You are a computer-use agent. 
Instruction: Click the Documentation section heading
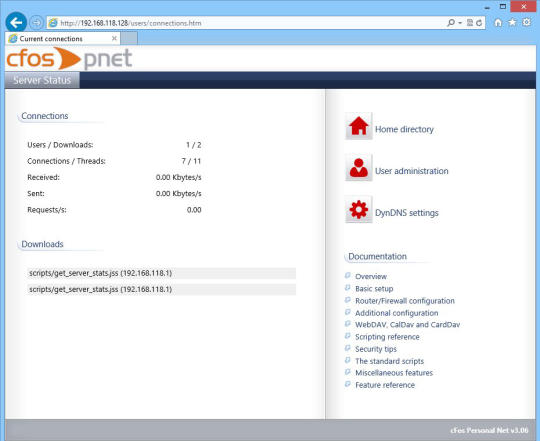pyautogui.click(x=377, y=256)
